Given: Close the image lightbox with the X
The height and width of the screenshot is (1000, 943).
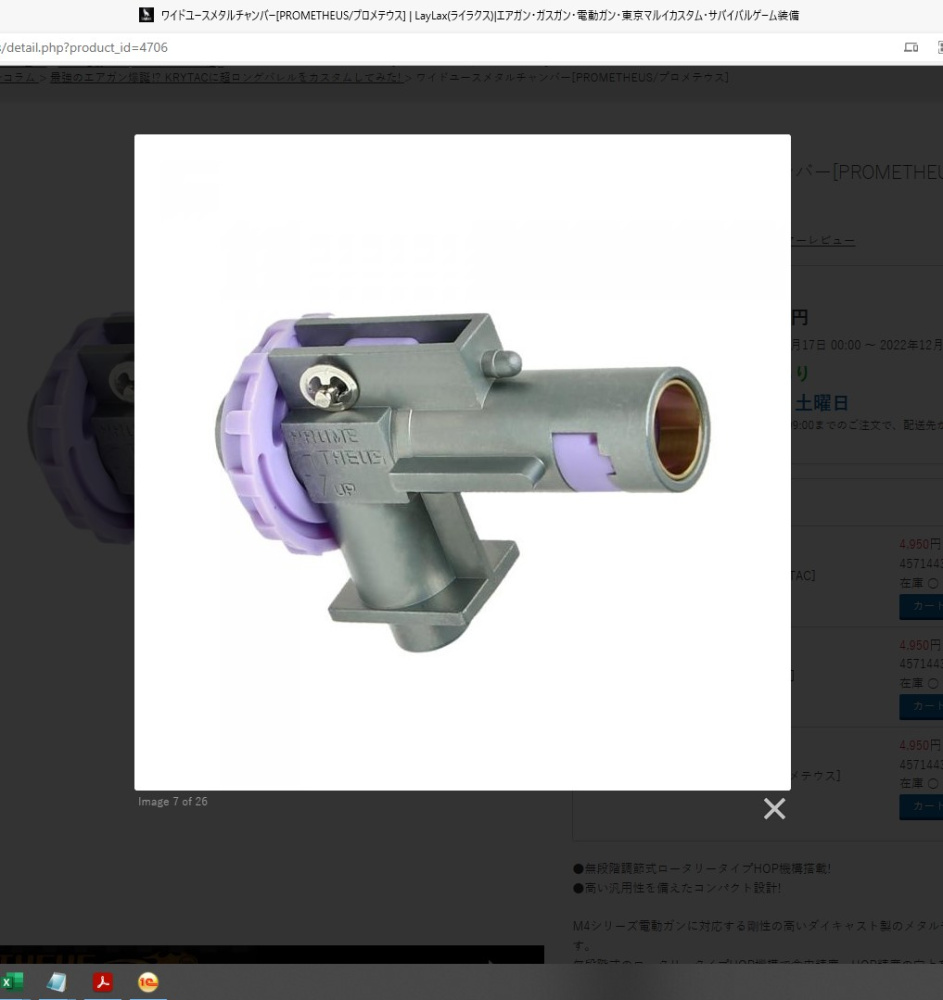Looking at the screenshot, I should pyautogui.click(x=774, y=809).
